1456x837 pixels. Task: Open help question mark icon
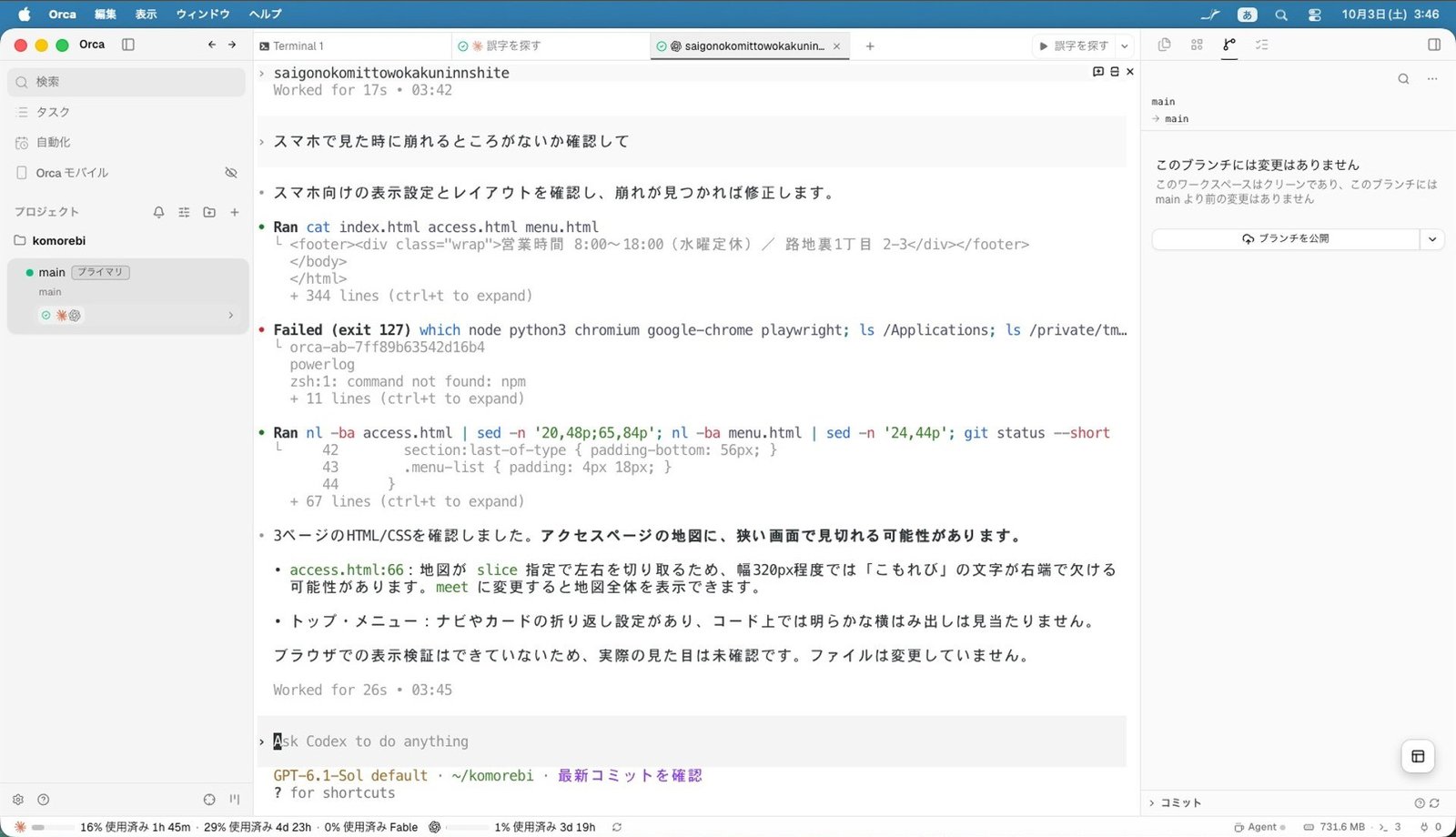point(43,800)
